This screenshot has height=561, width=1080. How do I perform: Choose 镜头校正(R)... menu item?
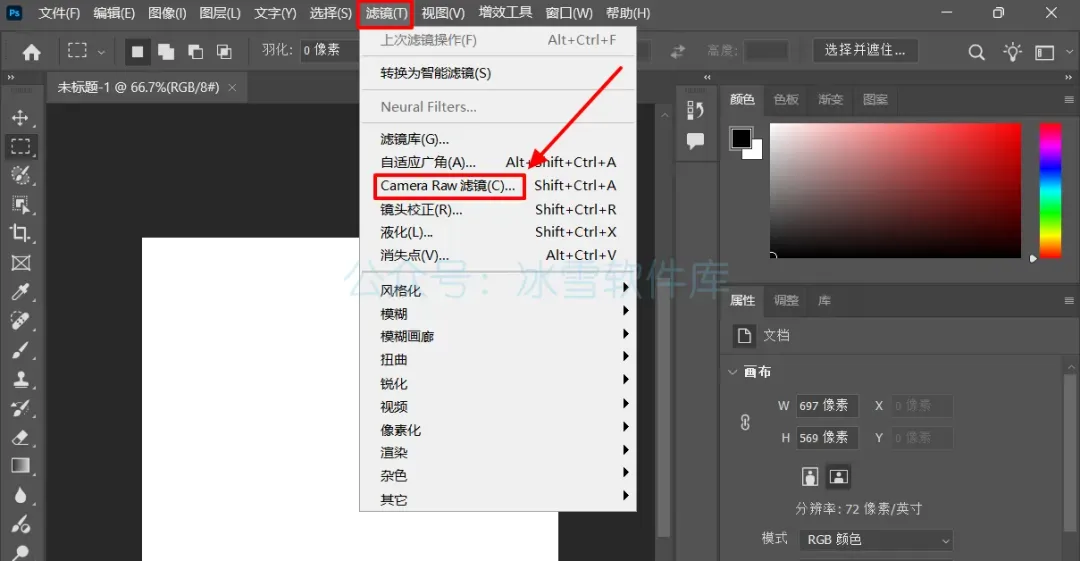pyautogui.click(x=497, y=210)
